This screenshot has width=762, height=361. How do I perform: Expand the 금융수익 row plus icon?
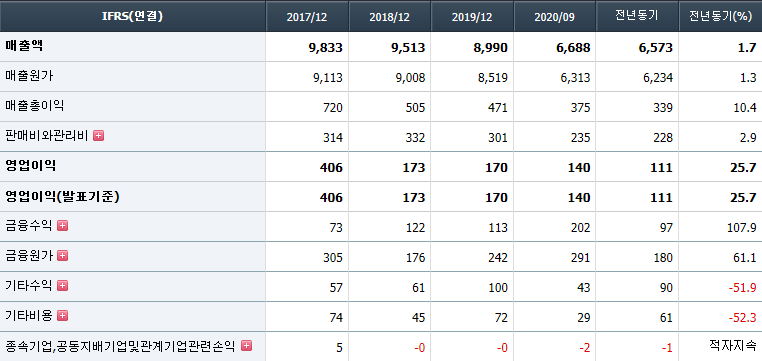(62, 225)
